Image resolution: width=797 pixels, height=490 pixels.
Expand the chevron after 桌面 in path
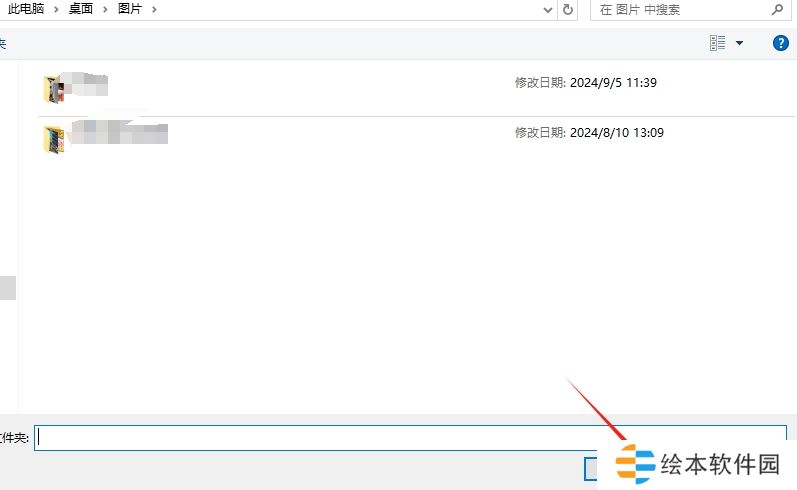104,9
